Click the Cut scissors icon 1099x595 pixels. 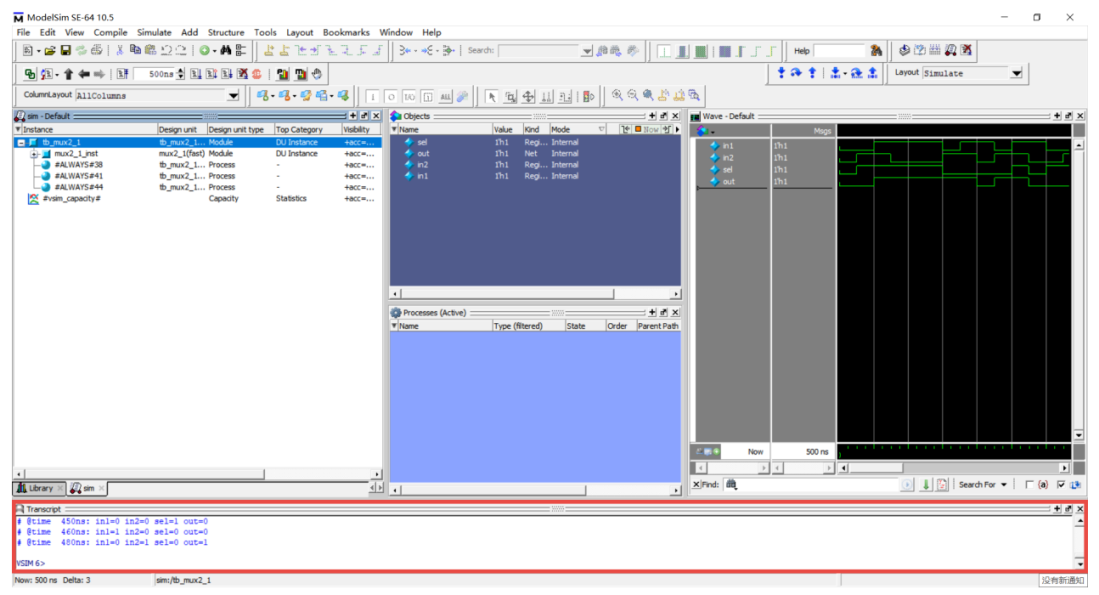(x=120, y=50)
